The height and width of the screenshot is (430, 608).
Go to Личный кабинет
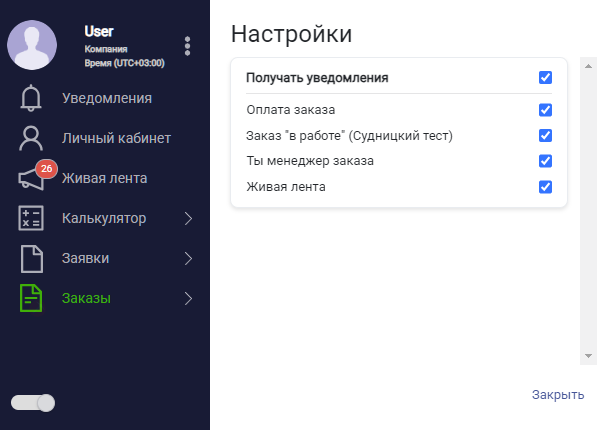click(x=116, y=138)
